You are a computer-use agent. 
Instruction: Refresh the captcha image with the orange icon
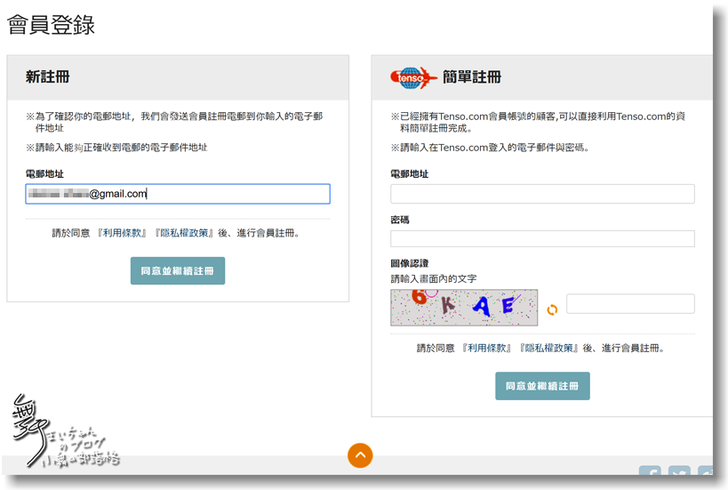pos(551,310)
